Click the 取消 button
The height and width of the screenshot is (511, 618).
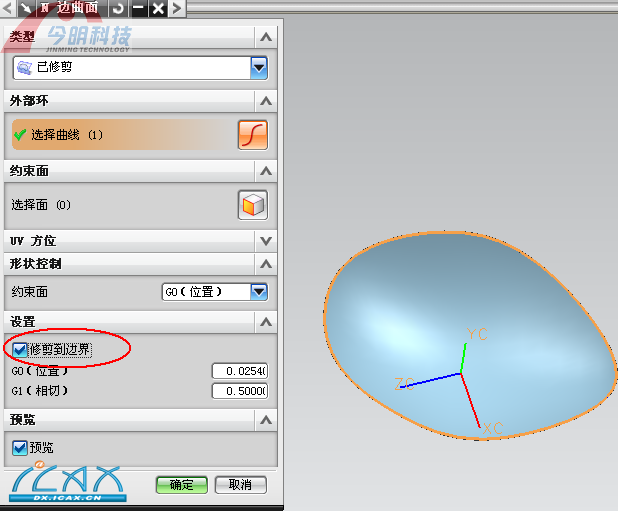pyautogui.click(x=240, y=485)
